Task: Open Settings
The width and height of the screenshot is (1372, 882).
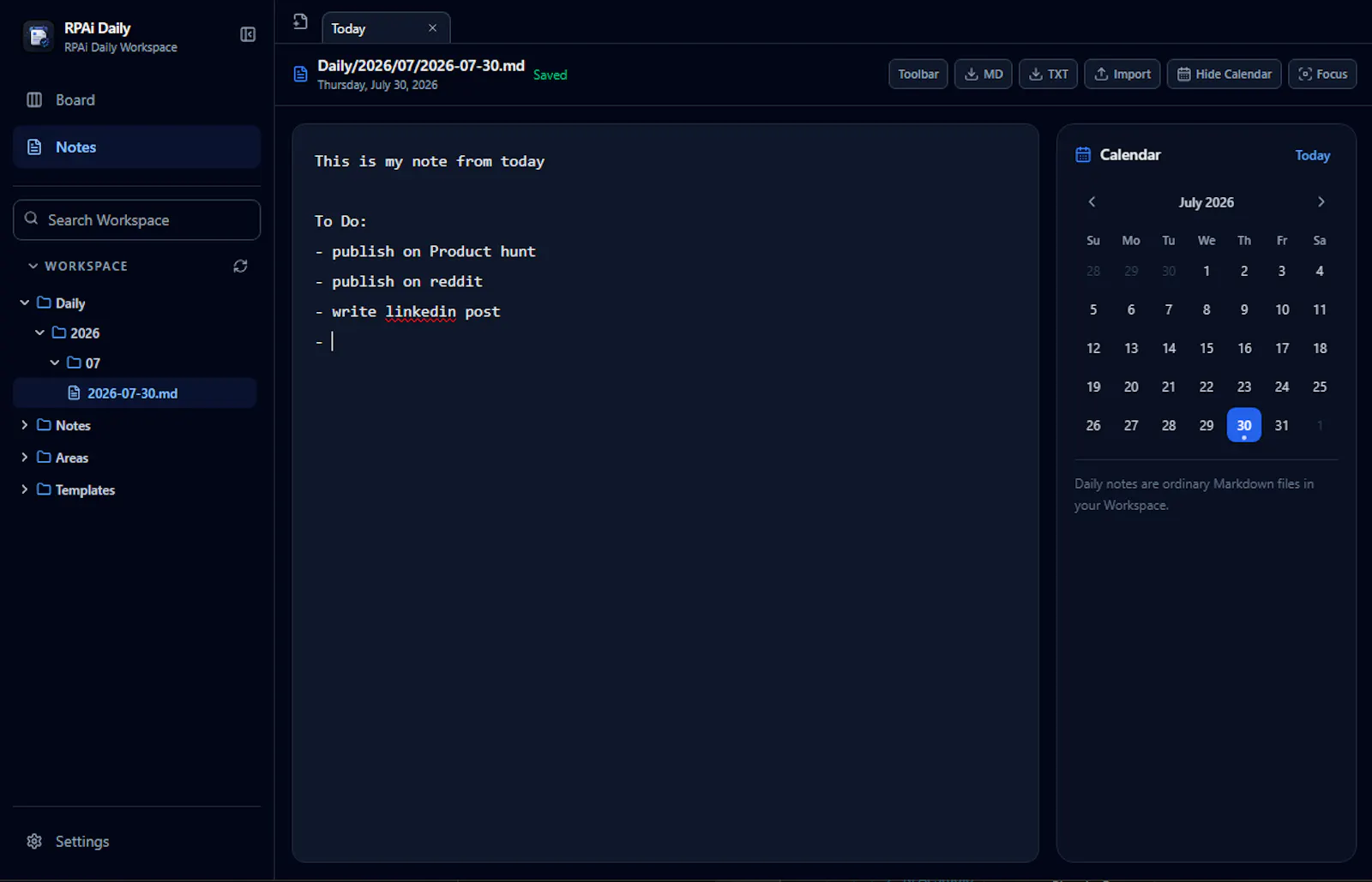Action: 136,841
